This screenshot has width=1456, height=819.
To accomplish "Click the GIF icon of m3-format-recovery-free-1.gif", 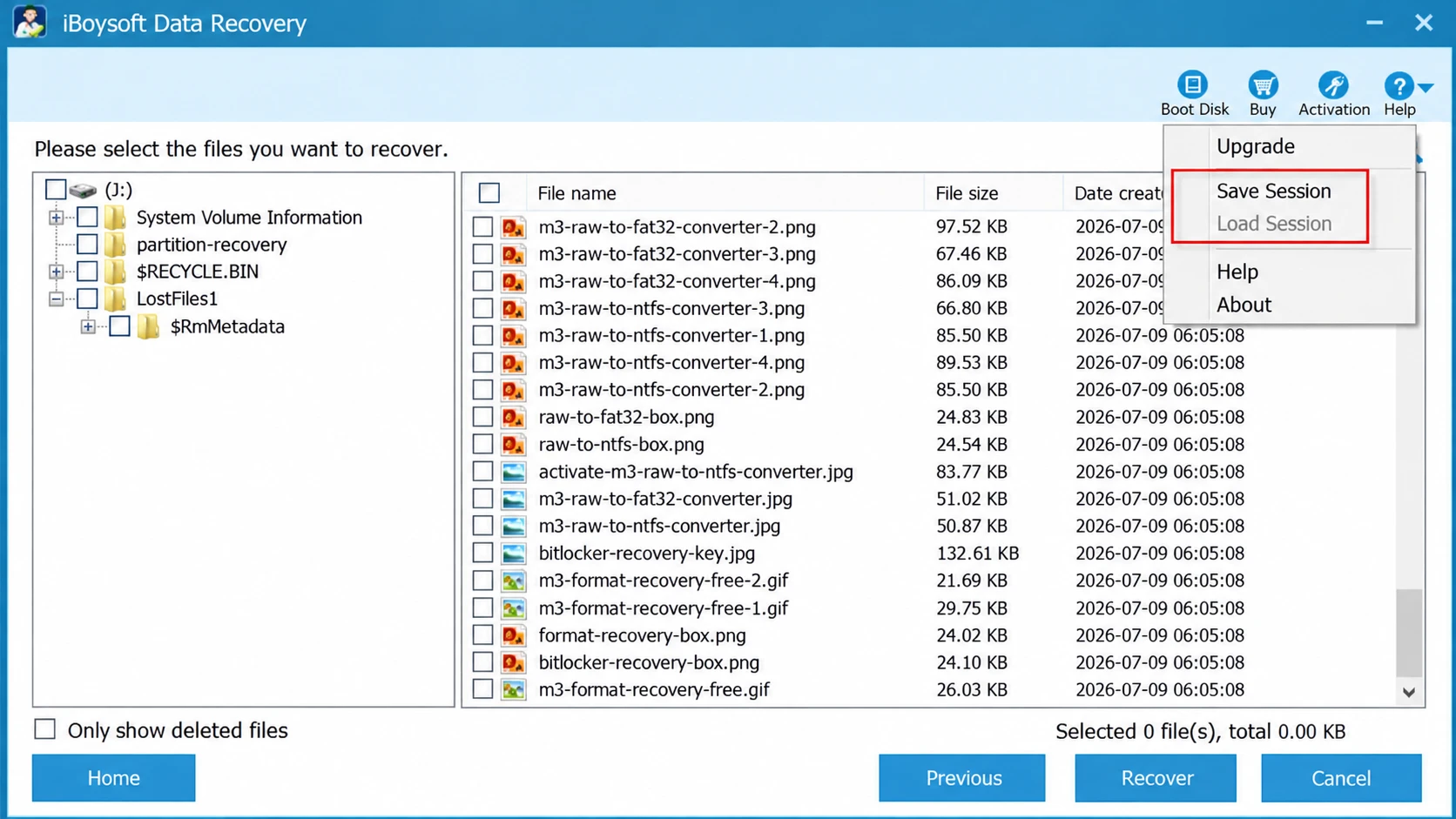I will pyautogui.click(x=514, y=608).
